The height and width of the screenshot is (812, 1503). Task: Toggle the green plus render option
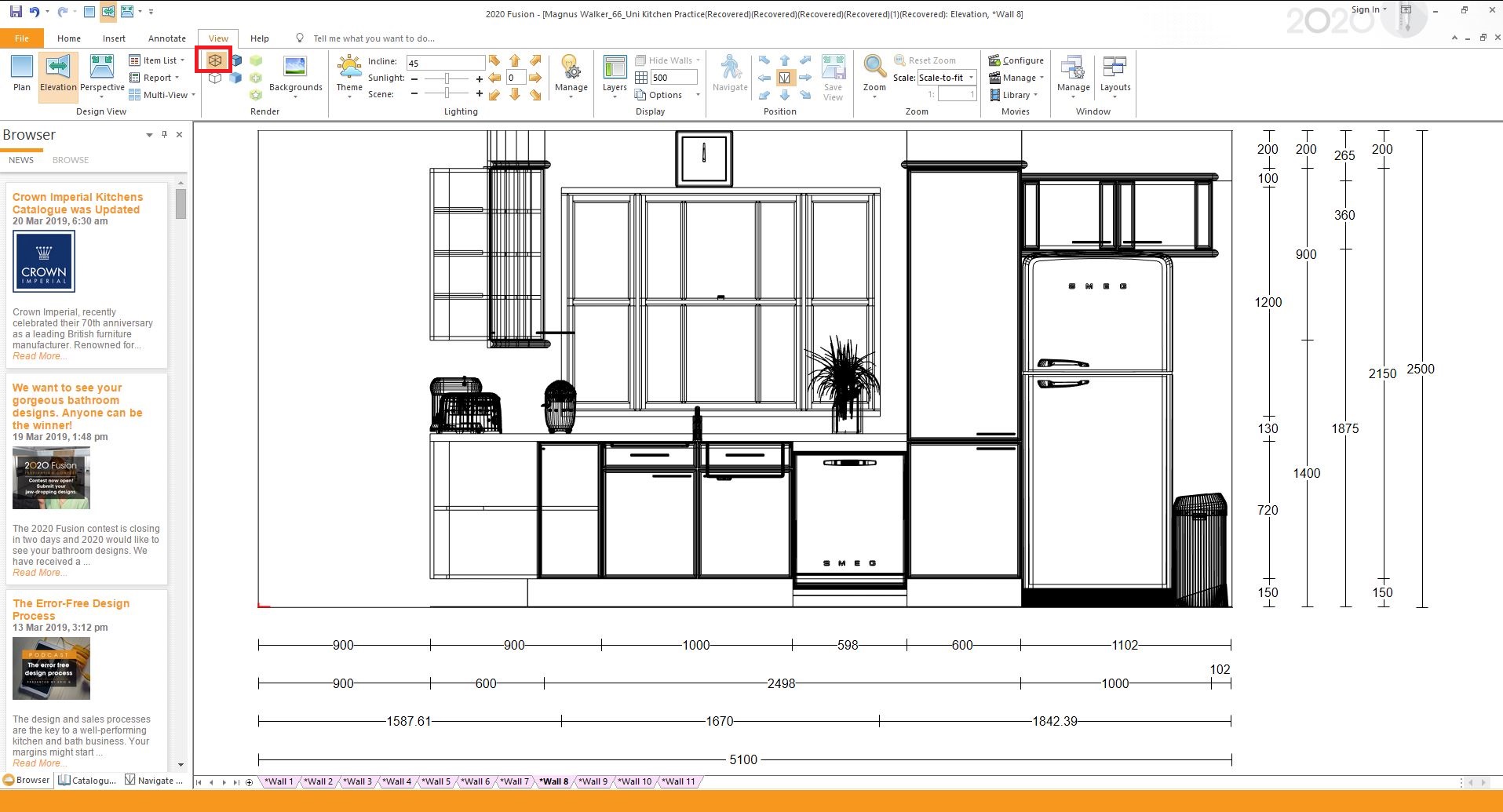pos(256,78)
